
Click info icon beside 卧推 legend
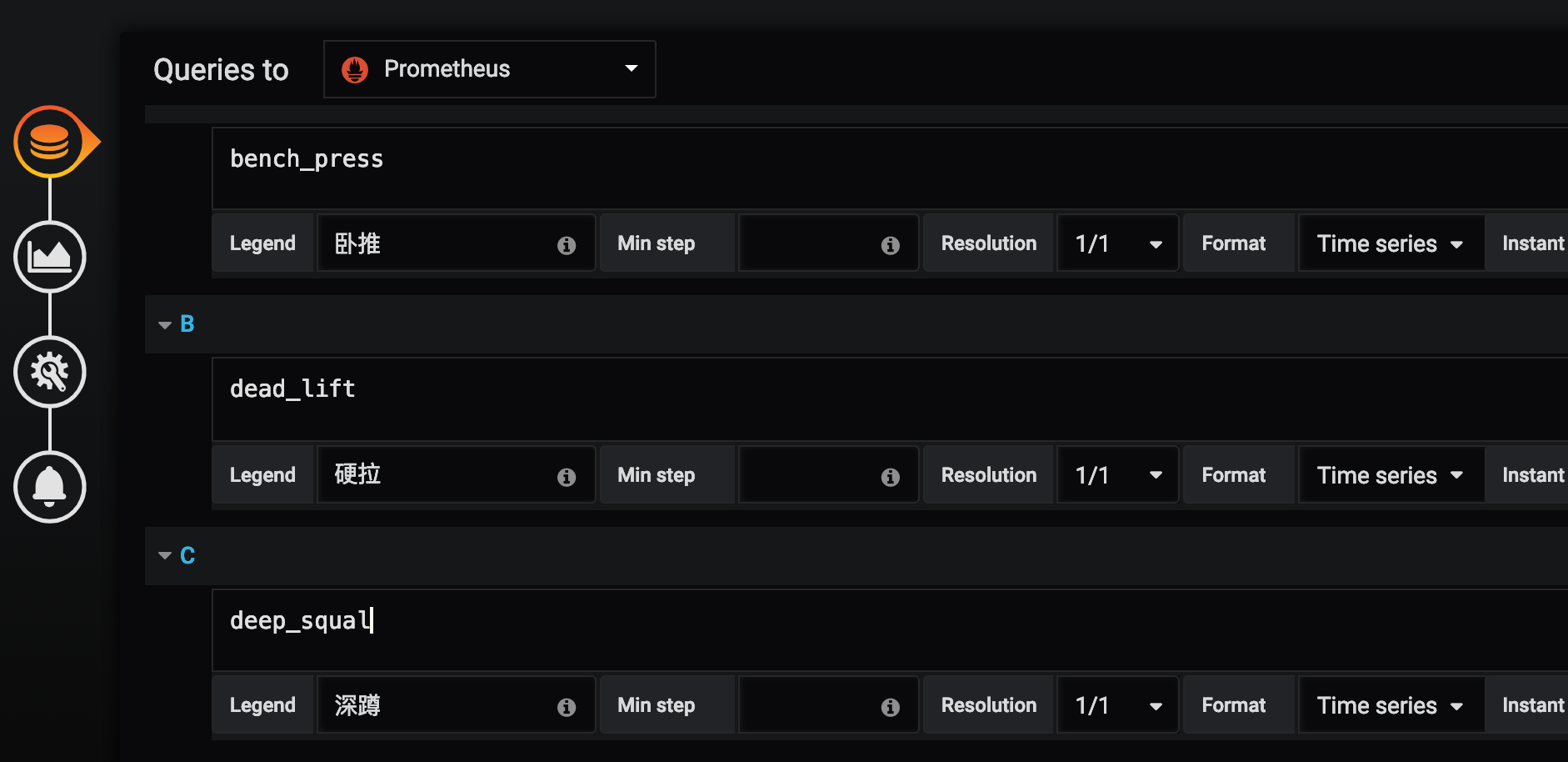pyautogui.click(x=567, y=245)
